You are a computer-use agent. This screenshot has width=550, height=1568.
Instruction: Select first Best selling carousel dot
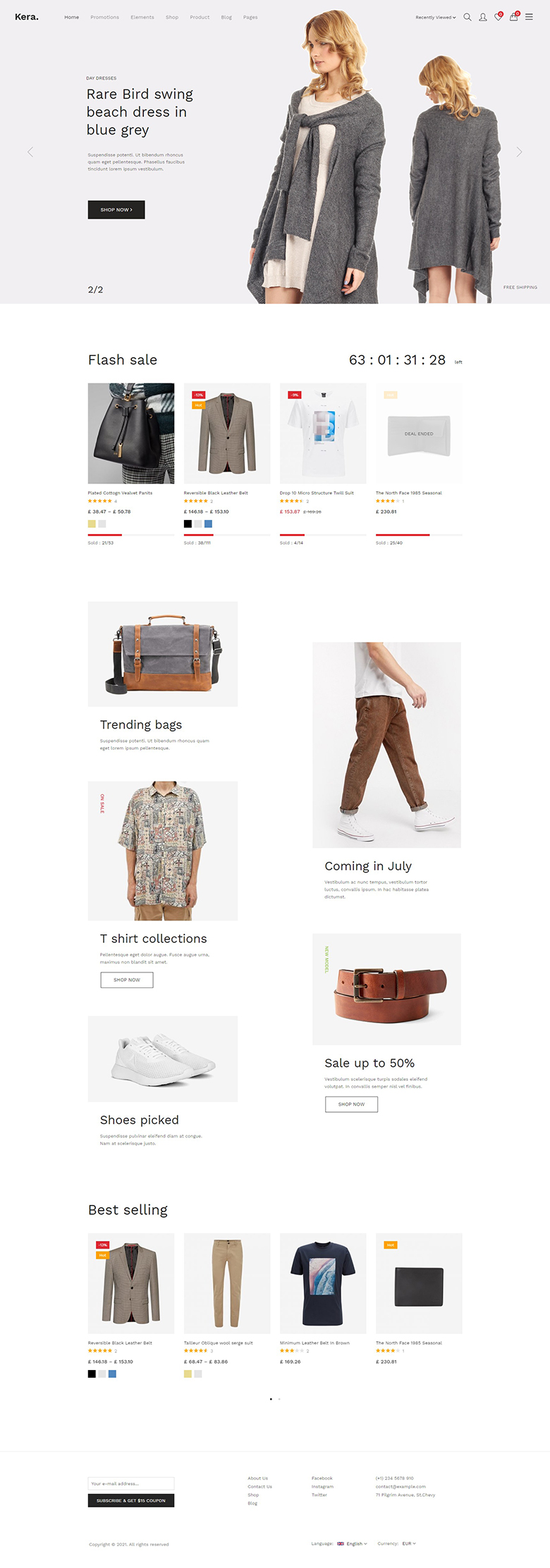271,1399
